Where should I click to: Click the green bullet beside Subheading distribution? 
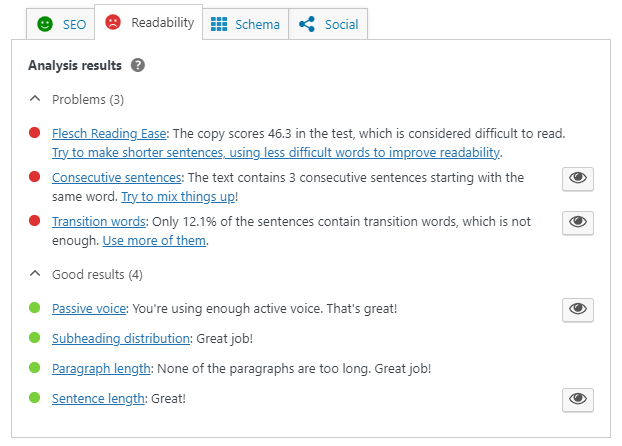(35, 338)
